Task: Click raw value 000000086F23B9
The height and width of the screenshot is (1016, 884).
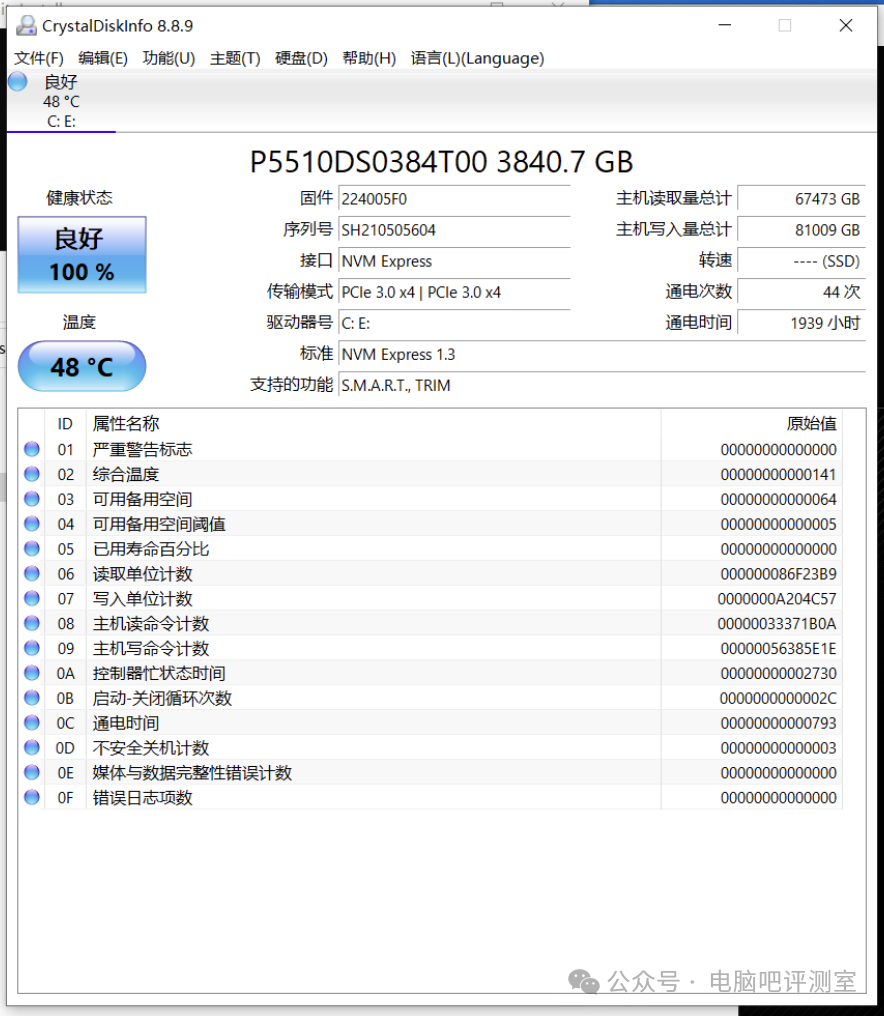Action: point(778,574)
